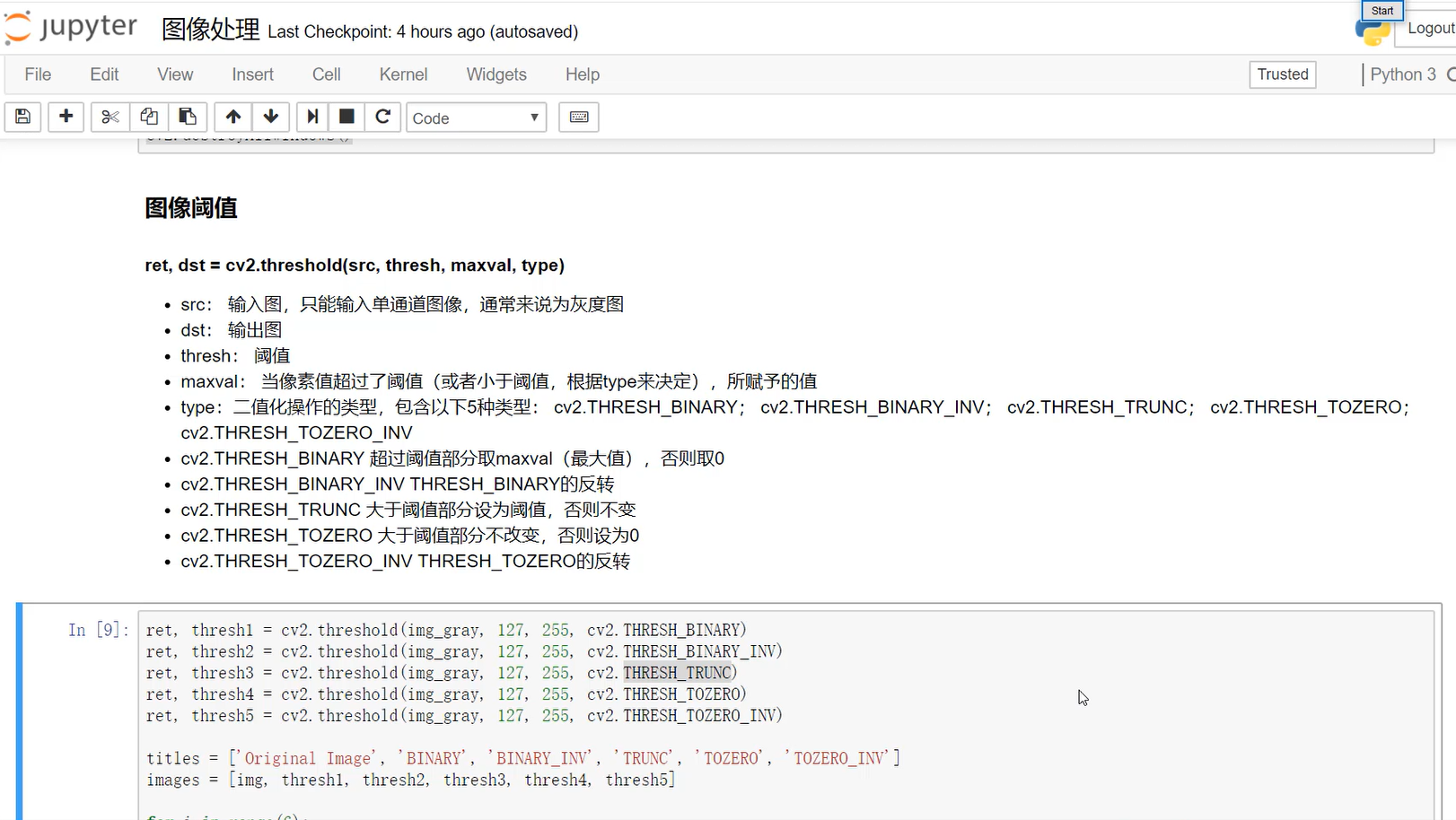Insert a cell below with plus icon
1456x820 pixels.
(66, 118)
